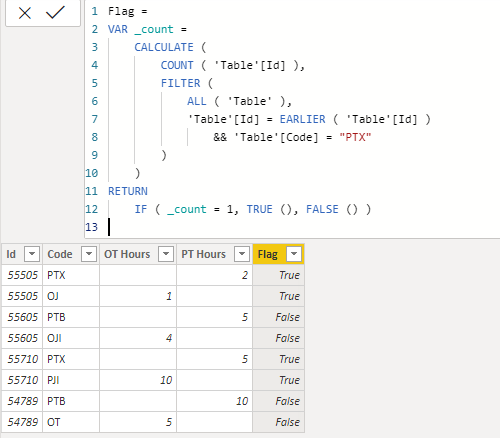
Task: Select the cell with code OJI
Action: (71, 338)
